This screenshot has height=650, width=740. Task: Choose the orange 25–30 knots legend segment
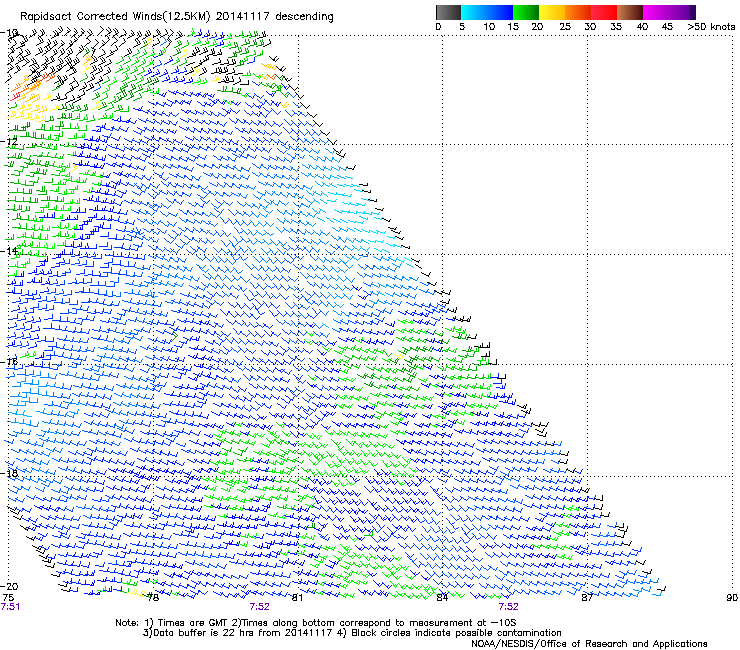[x=578, y=12]
